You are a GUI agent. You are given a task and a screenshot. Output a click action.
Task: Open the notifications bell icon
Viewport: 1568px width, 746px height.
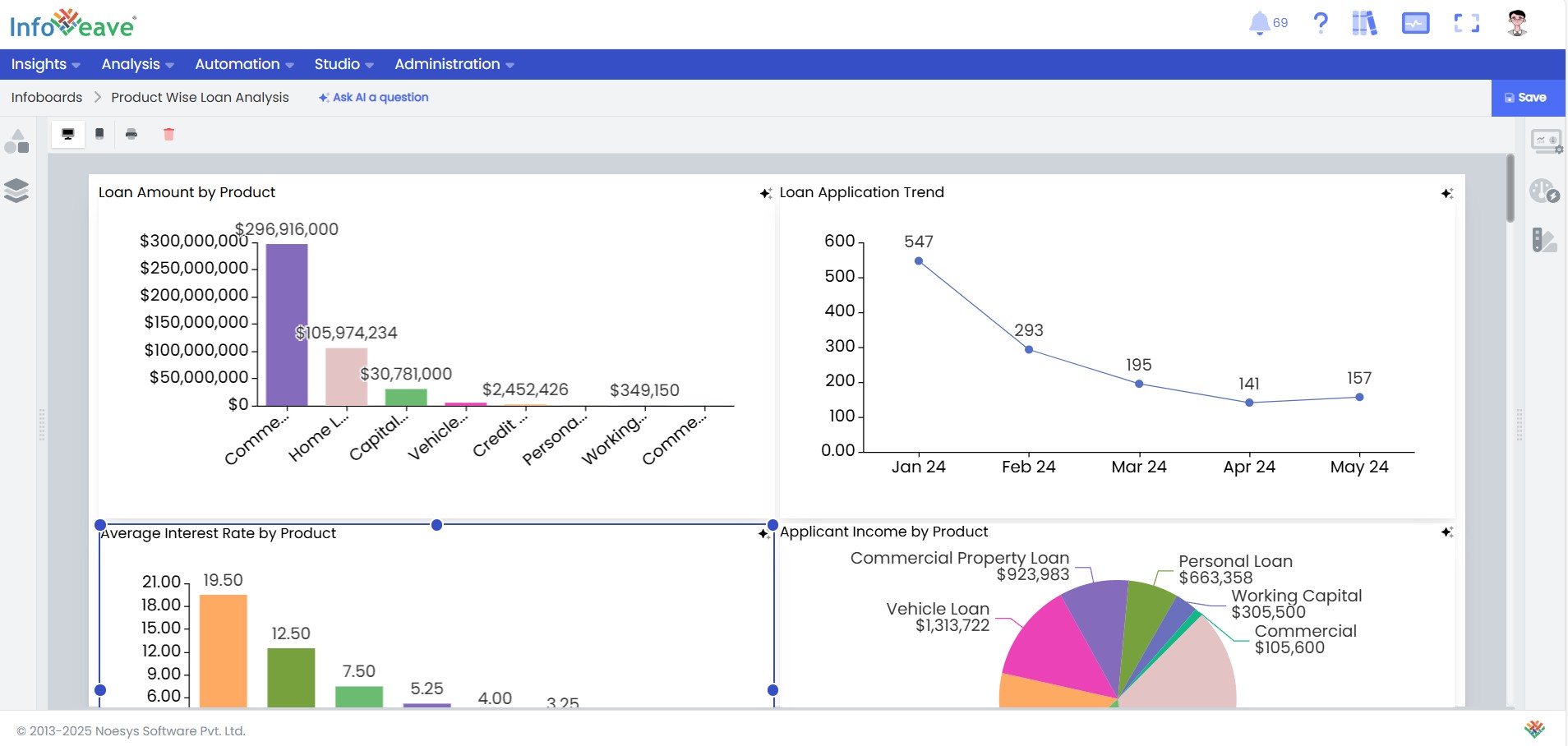pyautogui.click(x=1259, y=23)
